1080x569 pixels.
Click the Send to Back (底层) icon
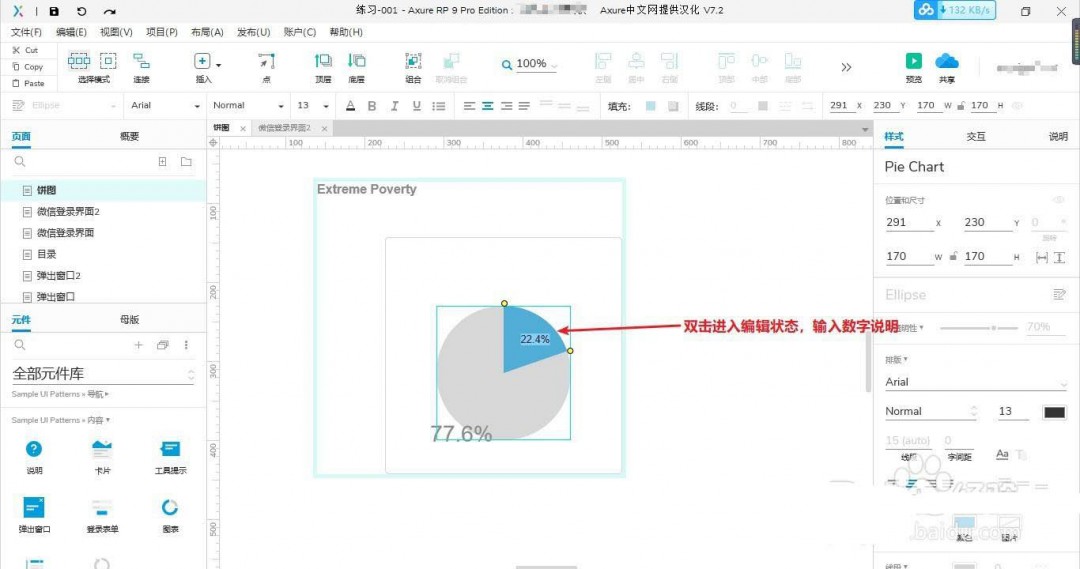(356, 62)
